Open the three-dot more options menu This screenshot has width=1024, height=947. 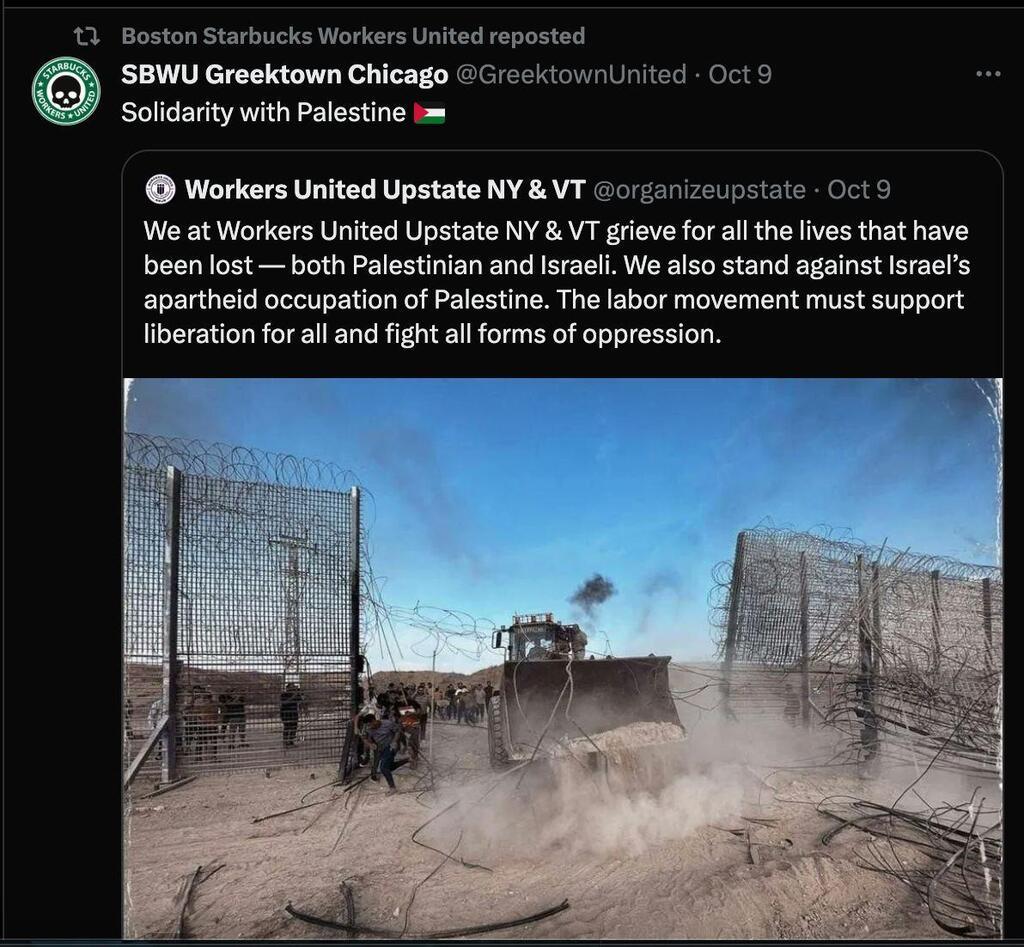pyautogui.click(x=988, y=74)
